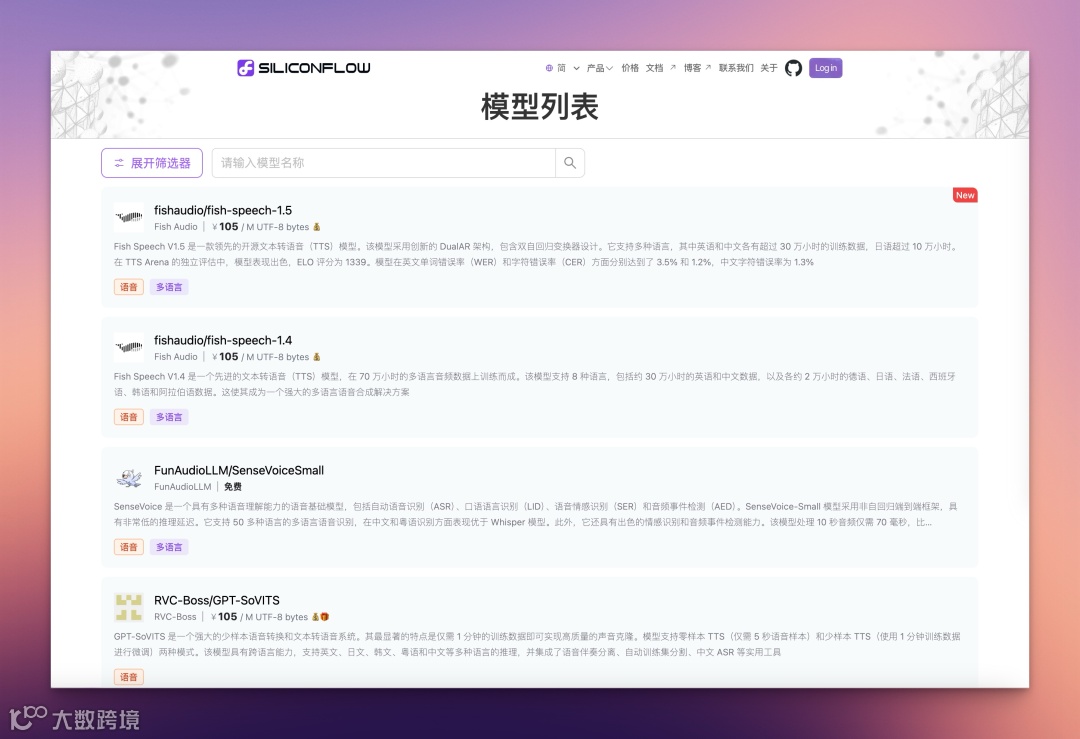Click the 模型列表 page heading
1080x739 pixels.
pos(540,107)
